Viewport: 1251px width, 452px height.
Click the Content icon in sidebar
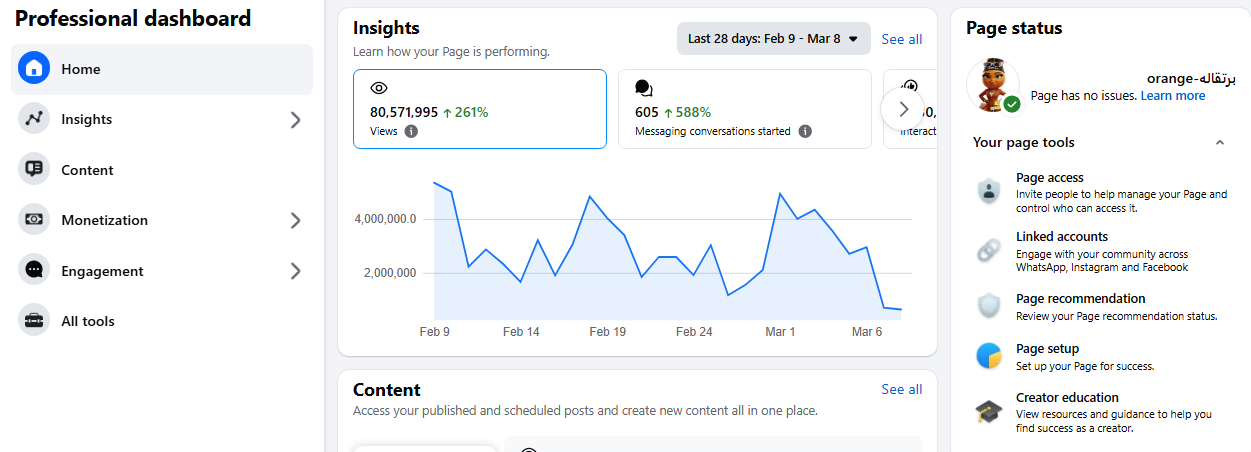[34, 170]
